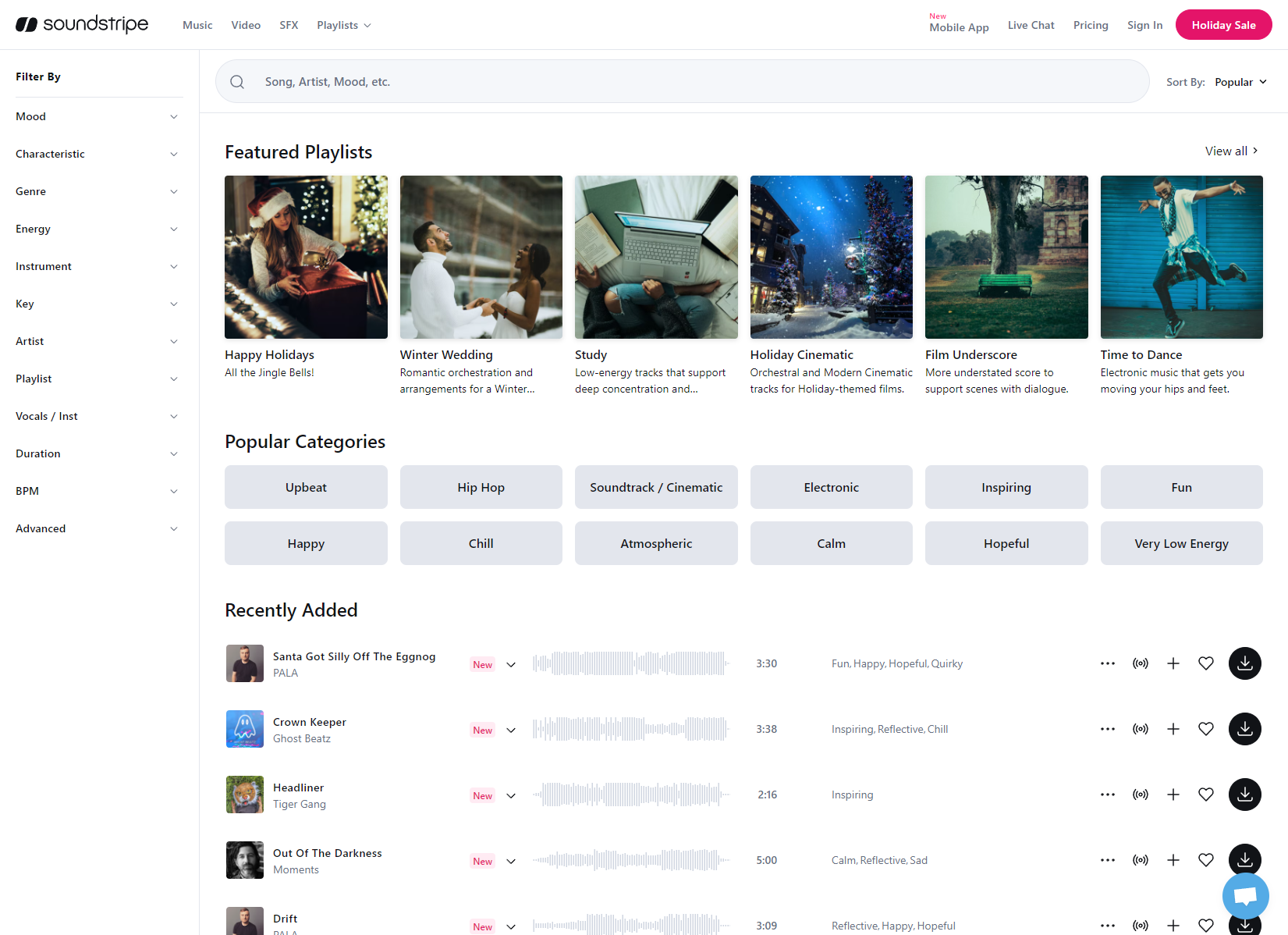The width and height of the screenshot is (1288, 935).
Task: Favorite the Crown Keeper track with heart
Action: (1205, 729)
